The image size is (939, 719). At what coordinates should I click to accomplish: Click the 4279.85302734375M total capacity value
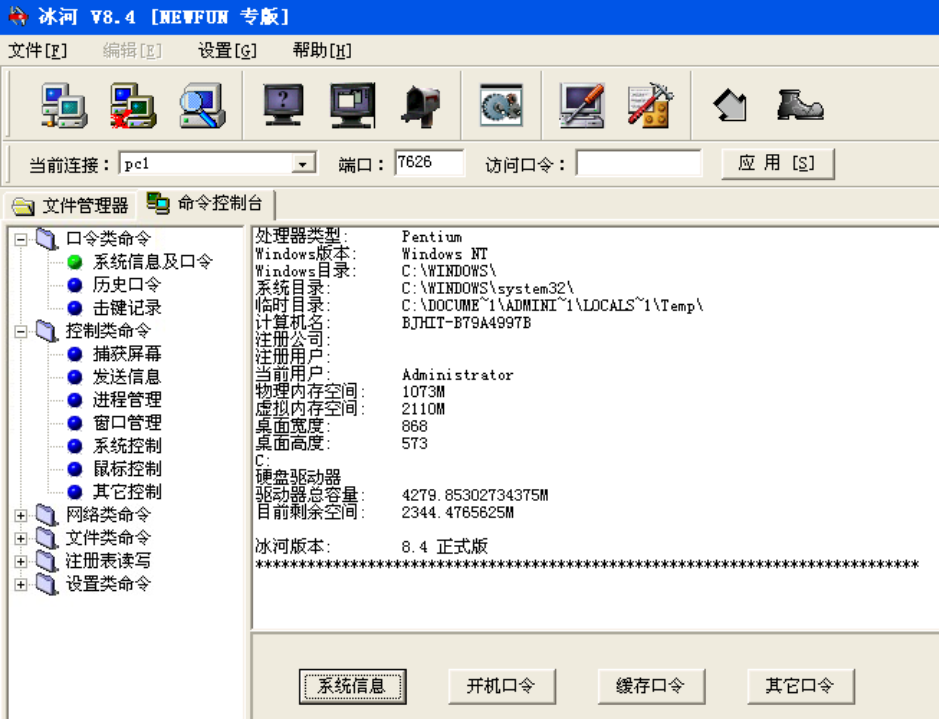tap(475, 496)
